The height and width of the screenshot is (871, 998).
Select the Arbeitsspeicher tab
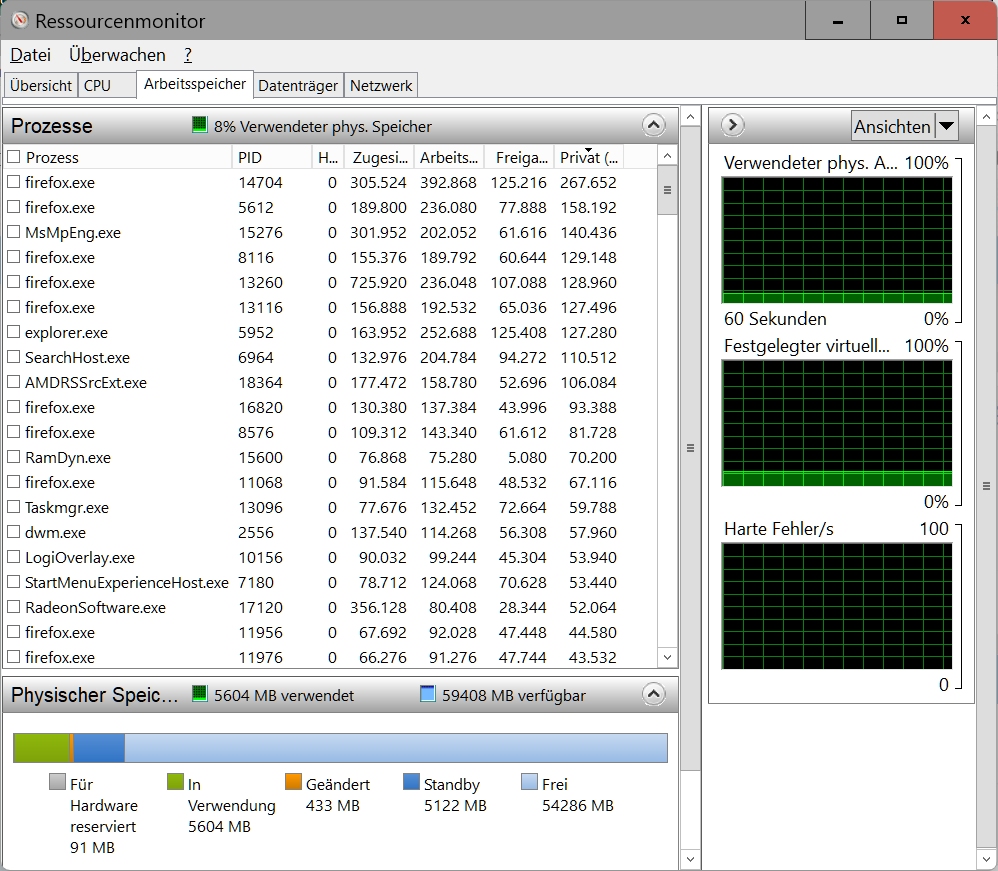[195, 84]
